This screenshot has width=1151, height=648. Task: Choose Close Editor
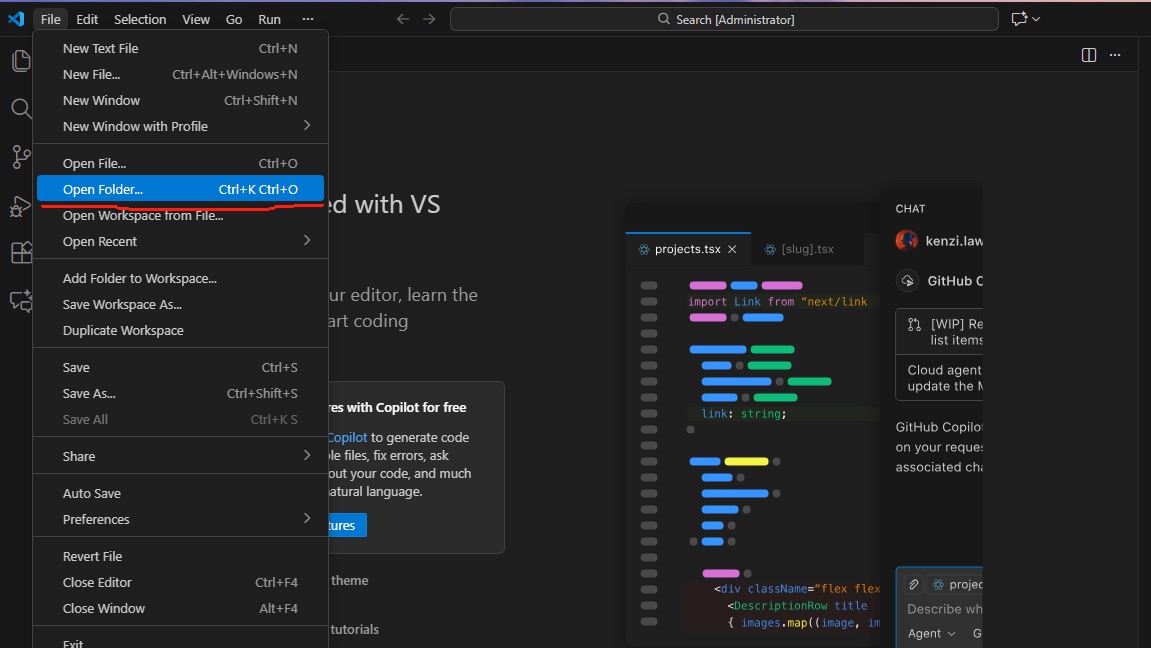point(181,582)
